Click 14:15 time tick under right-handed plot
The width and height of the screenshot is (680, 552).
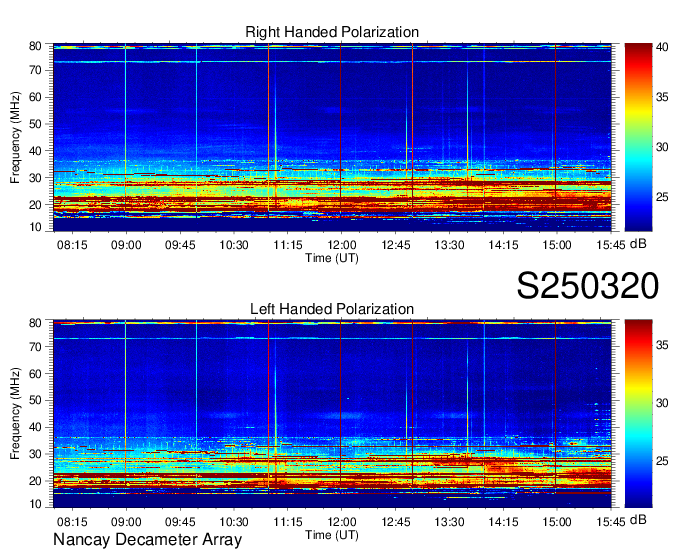click(x=503, y=245)
